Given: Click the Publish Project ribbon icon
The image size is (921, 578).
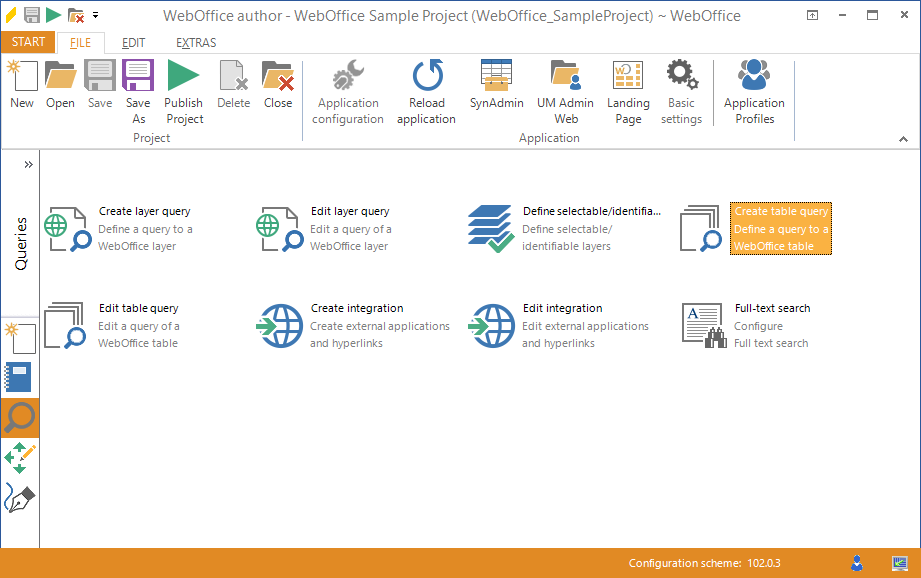Looking at the screenshot, I should pyautogui.click(x=183, y=90).
